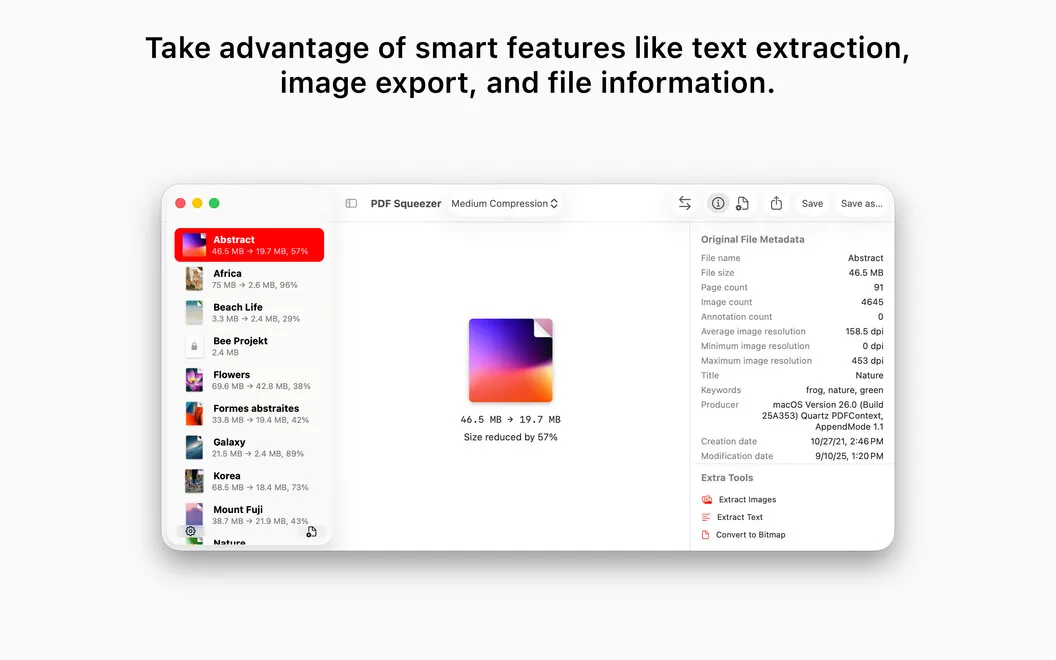Click the '46.5 MB → 19.7 MB' size text

(x=510, y=420)
